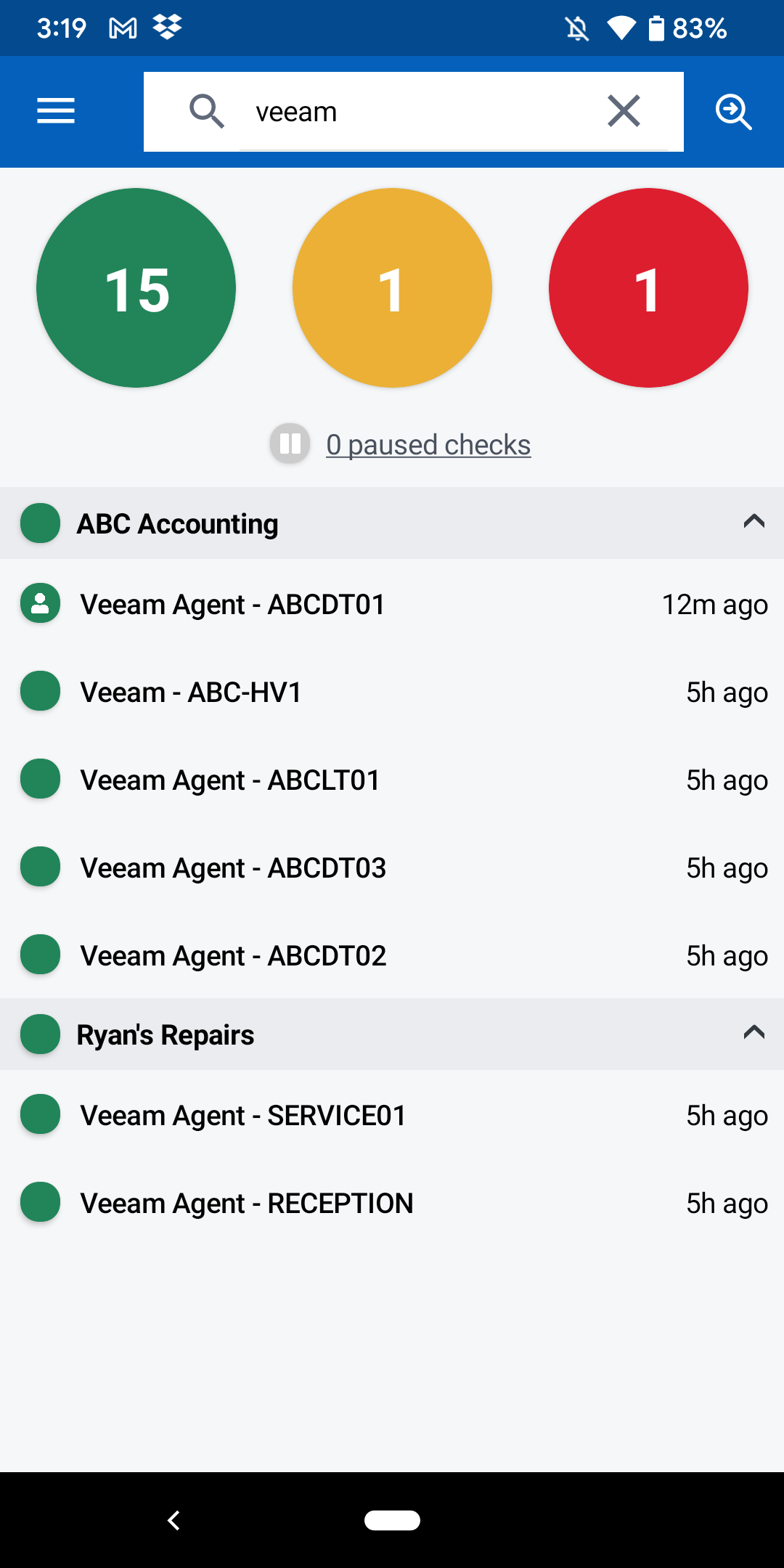Tap green status dot for RECEPTION
The width and height of the screenshot is (784, 1568).
pyautogui.click(x=41, y=1202)
